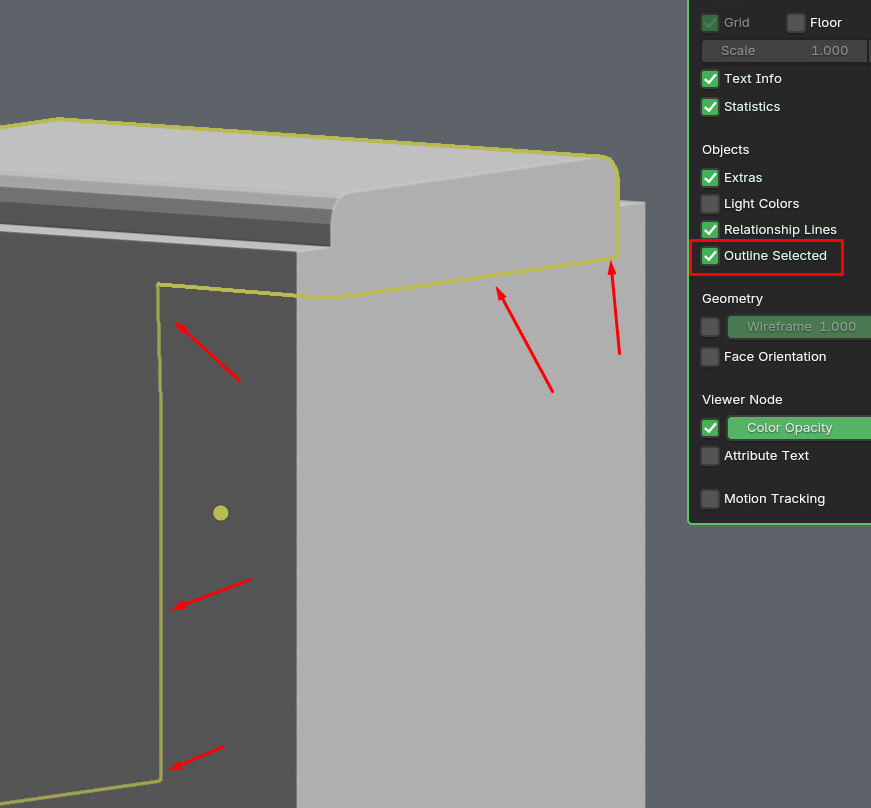Toggle the Extras checkbox
The image size is (871, 808).
point(710,178)
